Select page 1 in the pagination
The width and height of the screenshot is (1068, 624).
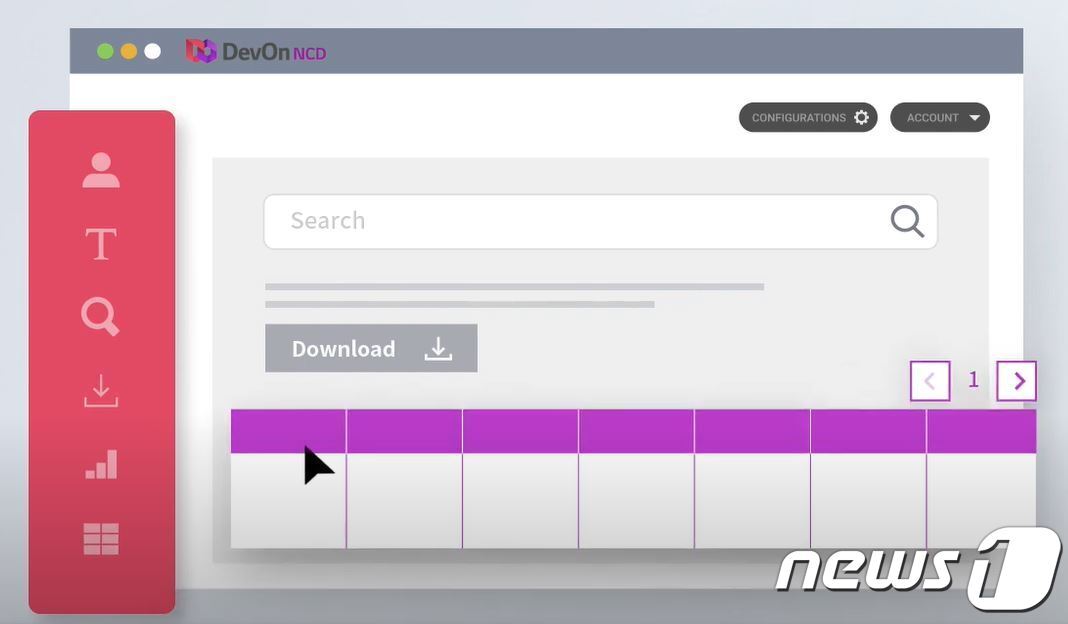[x=973, y=380]
